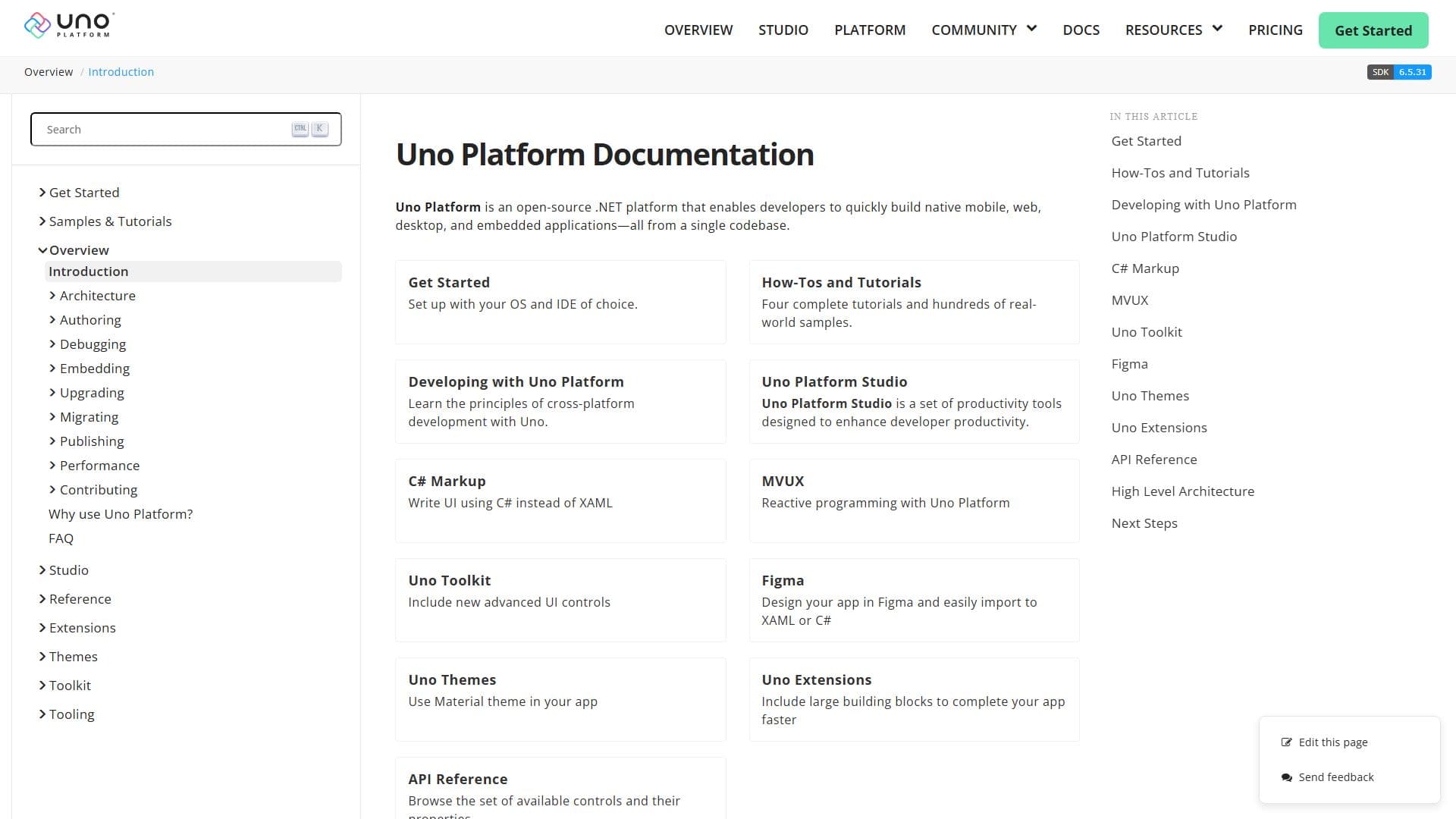Screen dimensions: 1456x819
Task: Open the RESOURCES dropdown menu
Action: click(1174, 30)
